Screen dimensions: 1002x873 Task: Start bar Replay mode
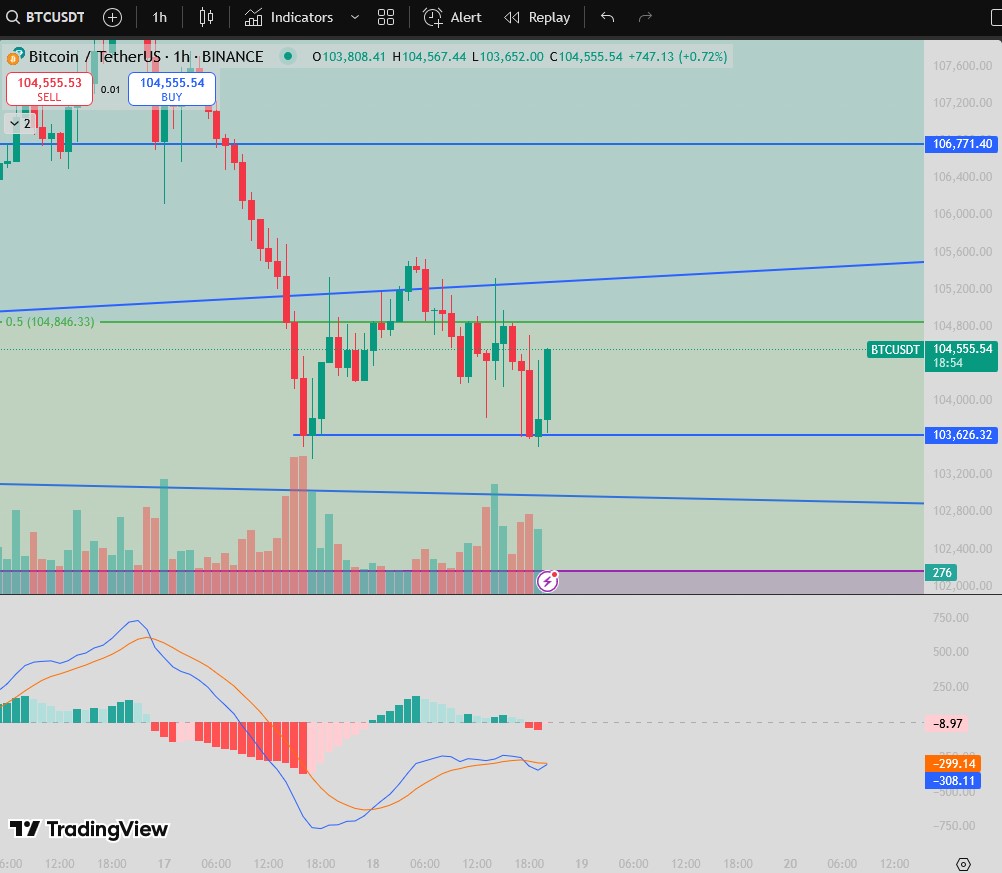click(x=537, y=17)
